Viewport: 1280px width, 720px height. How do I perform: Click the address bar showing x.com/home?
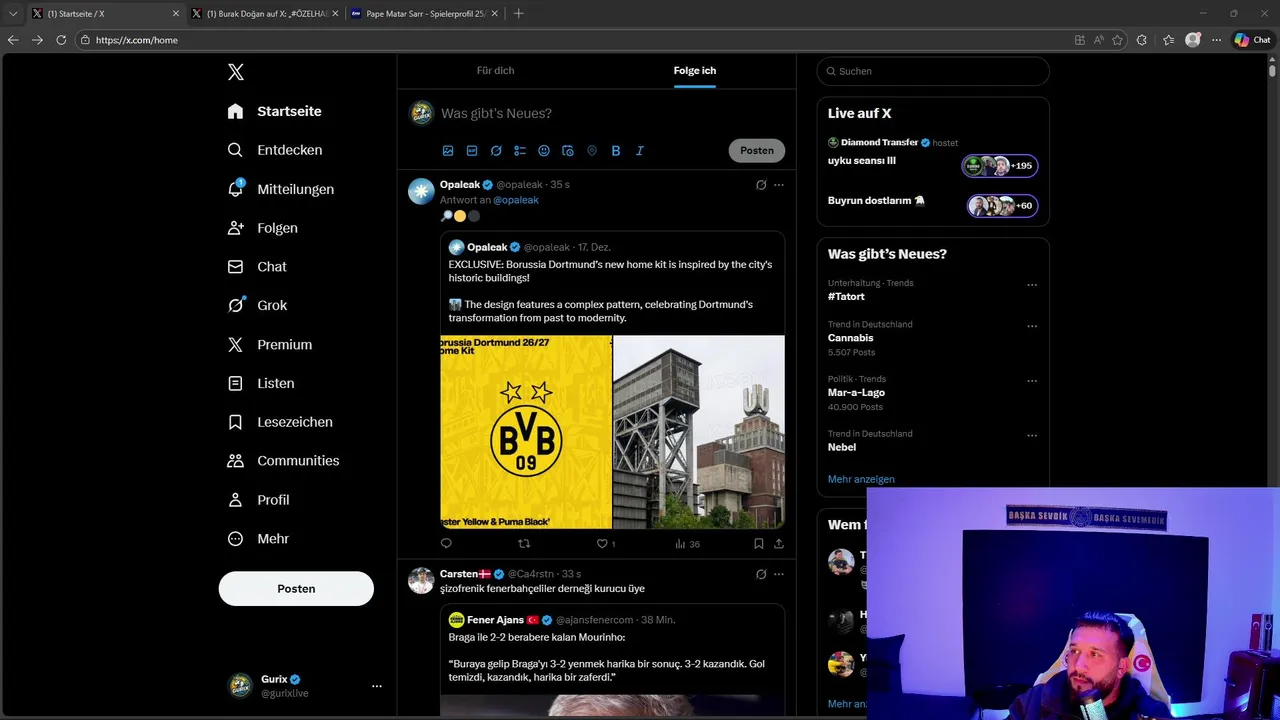570,40
